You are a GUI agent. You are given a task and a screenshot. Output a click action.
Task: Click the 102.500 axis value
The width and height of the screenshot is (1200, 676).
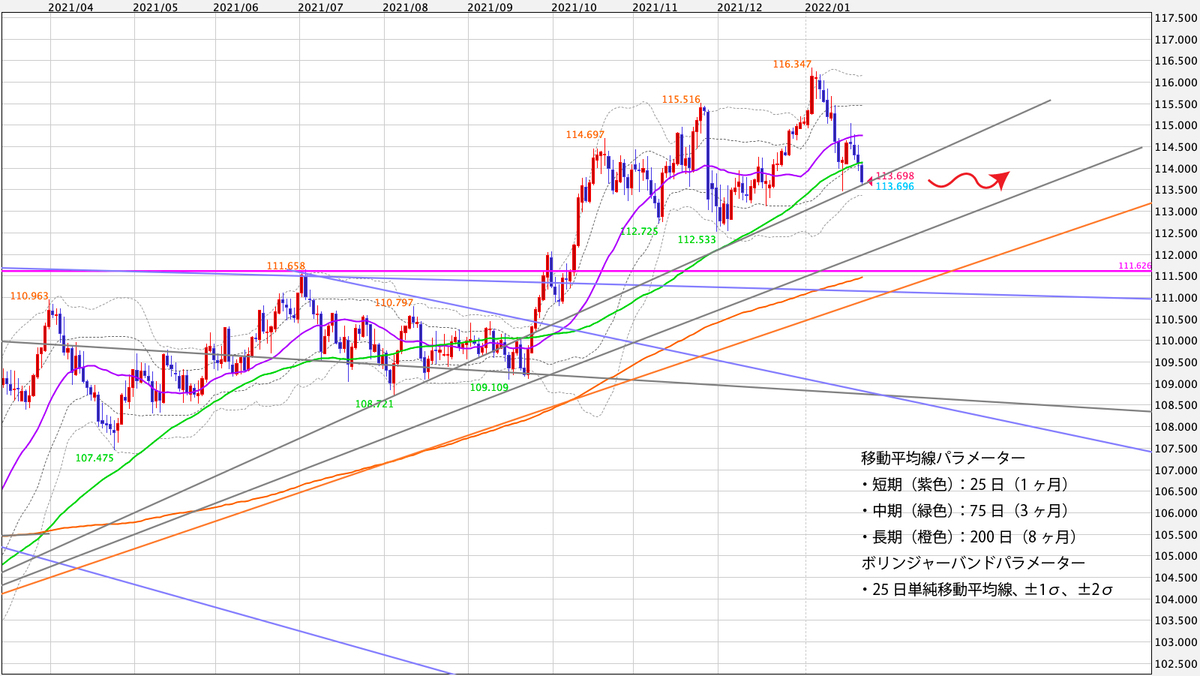coord(1174,664)
